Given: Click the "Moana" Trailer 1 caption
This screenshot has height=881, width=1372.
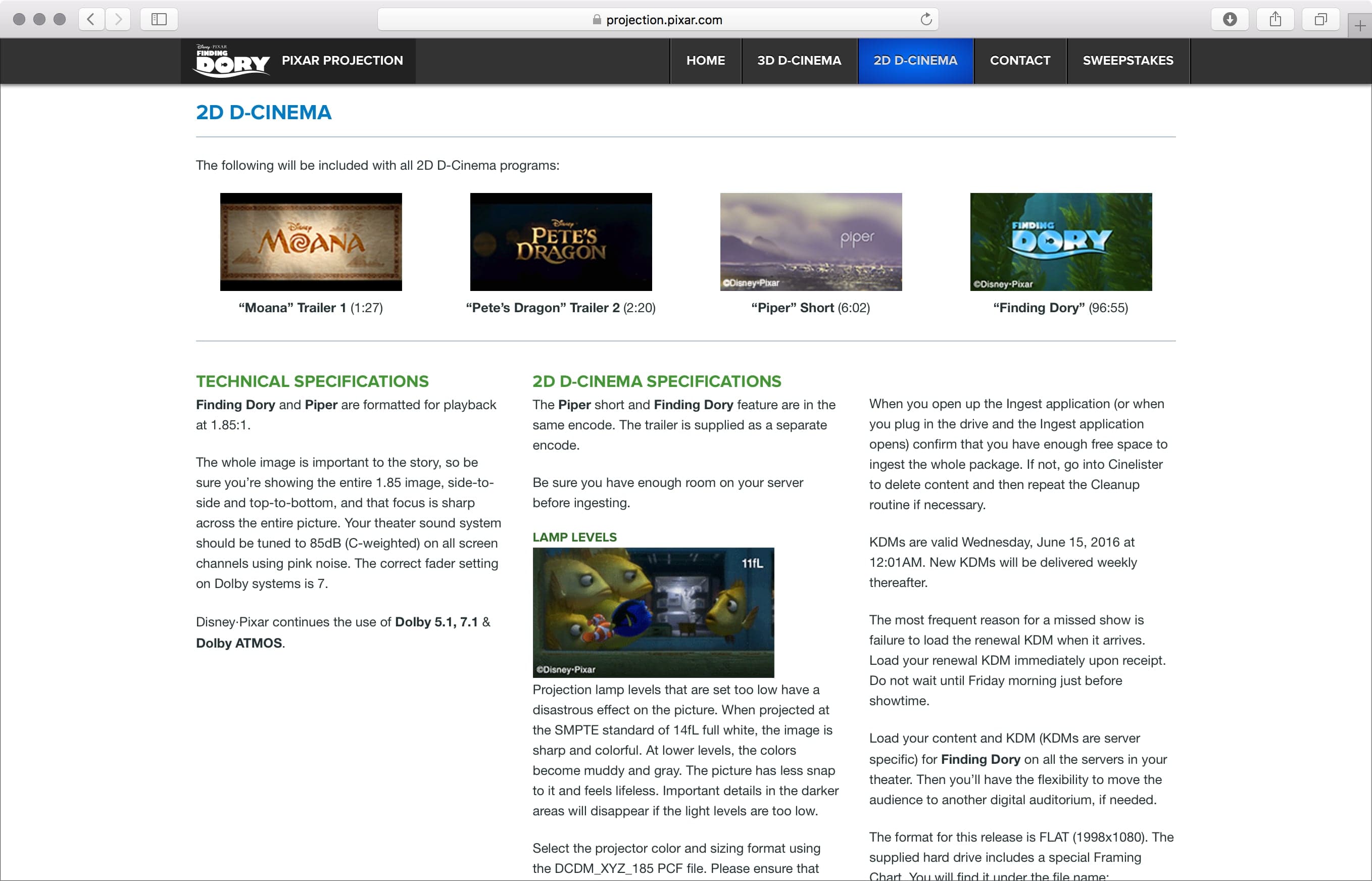Looking at the screenshot, I should pos(311,308).
